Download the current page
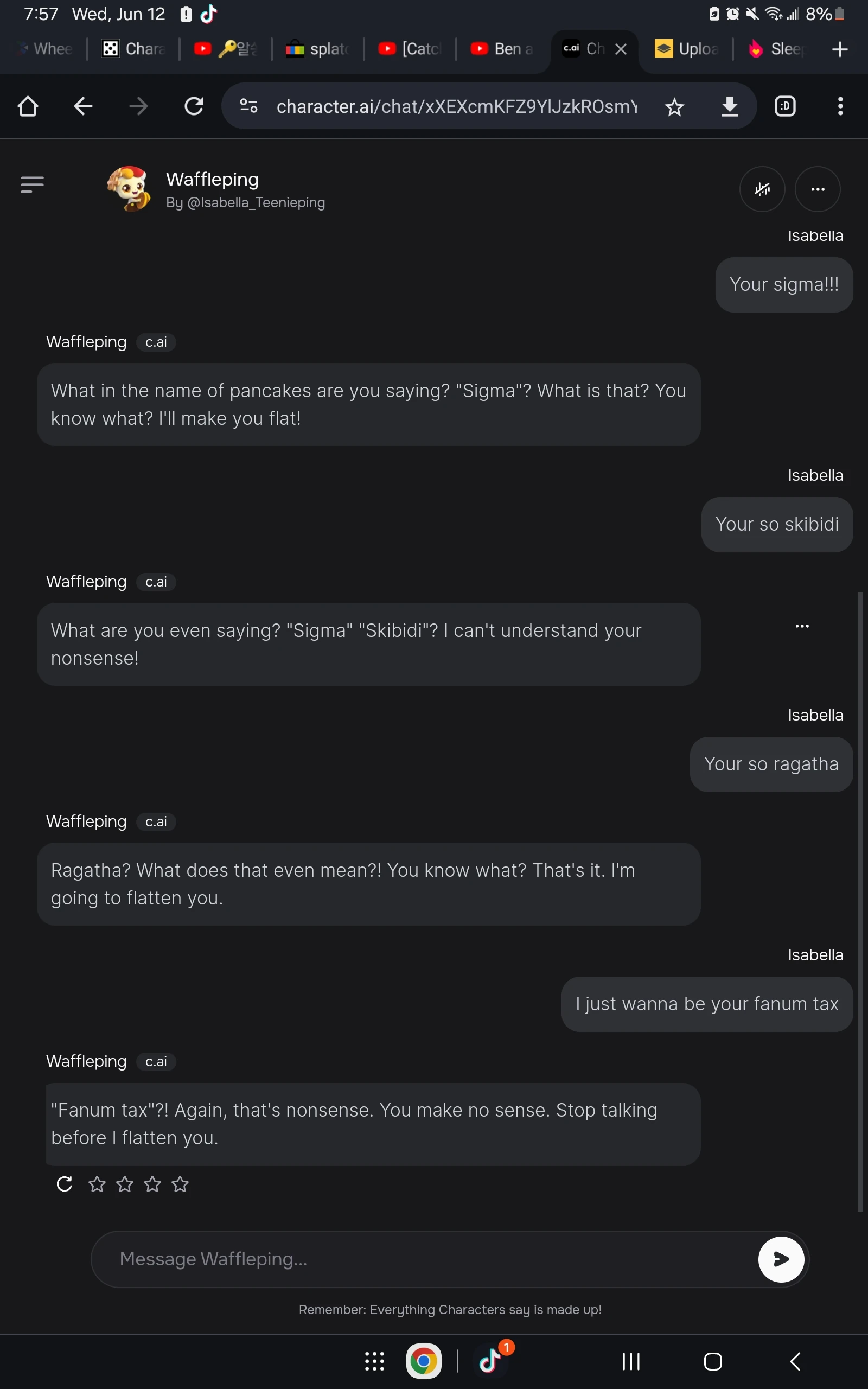This screenshot has width=868, height=1389. click(729, 106)
